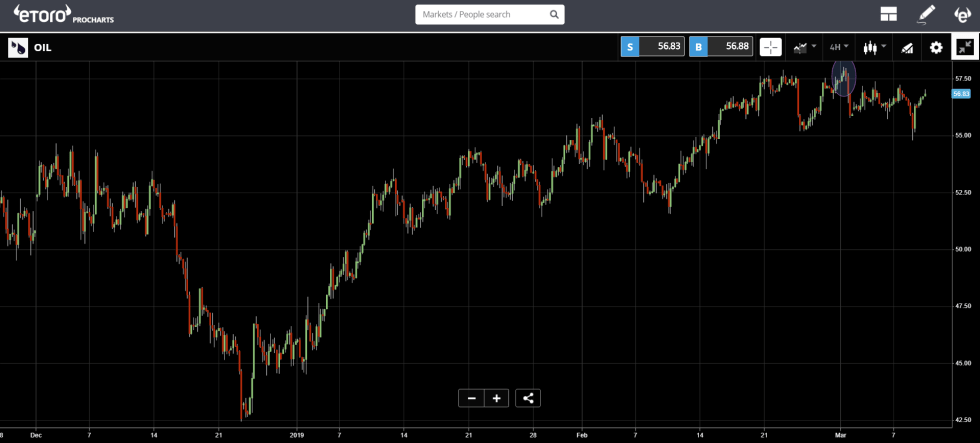Open the candlestick chart type dropdown

coord(874,47)
